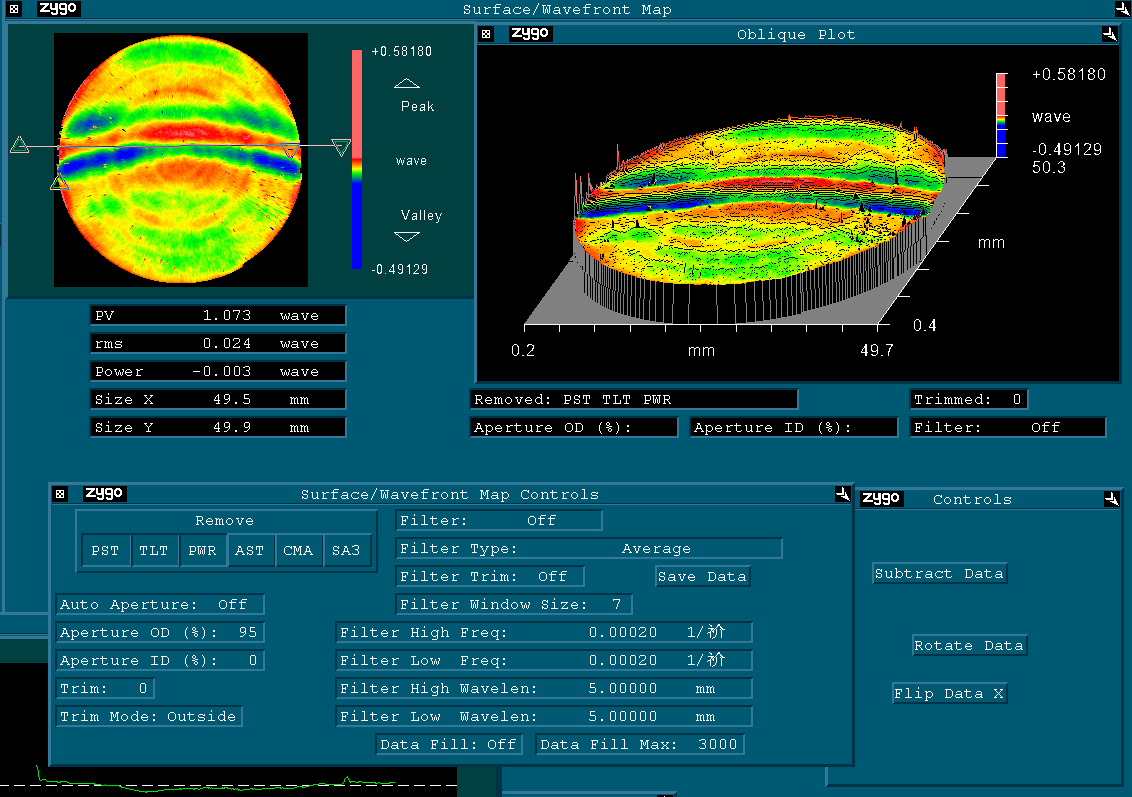This screenshot has height=797, width=1132.
Task: Edit Filter Low Wavelen value
Action: 544,716
